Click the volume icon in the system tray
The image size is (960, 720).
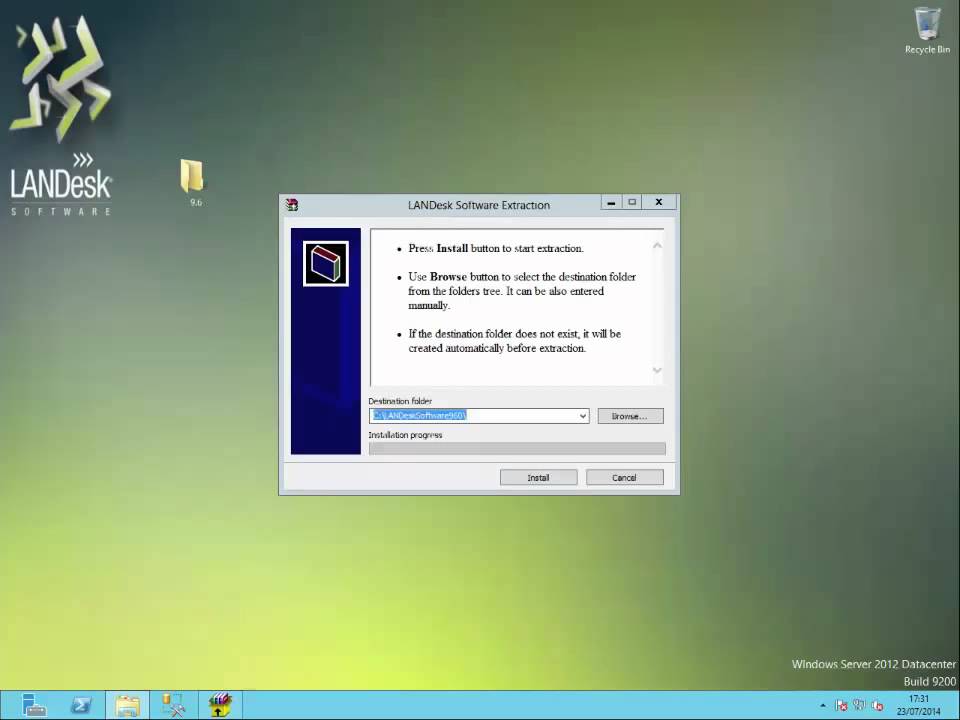pos(879,705)
